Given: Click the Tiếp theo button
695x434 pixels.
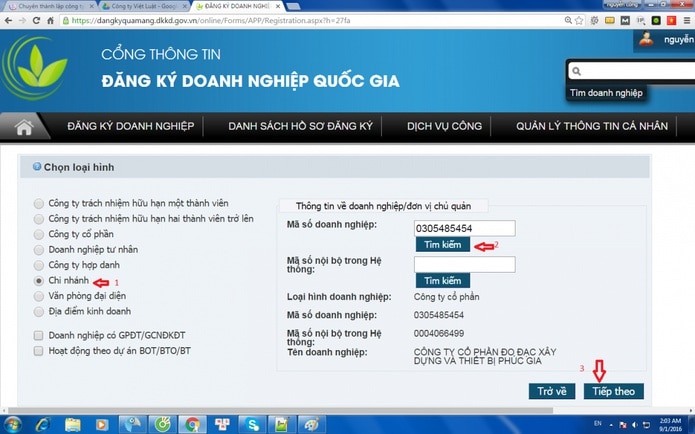Looking at the screenshot, I should point(613,391).
